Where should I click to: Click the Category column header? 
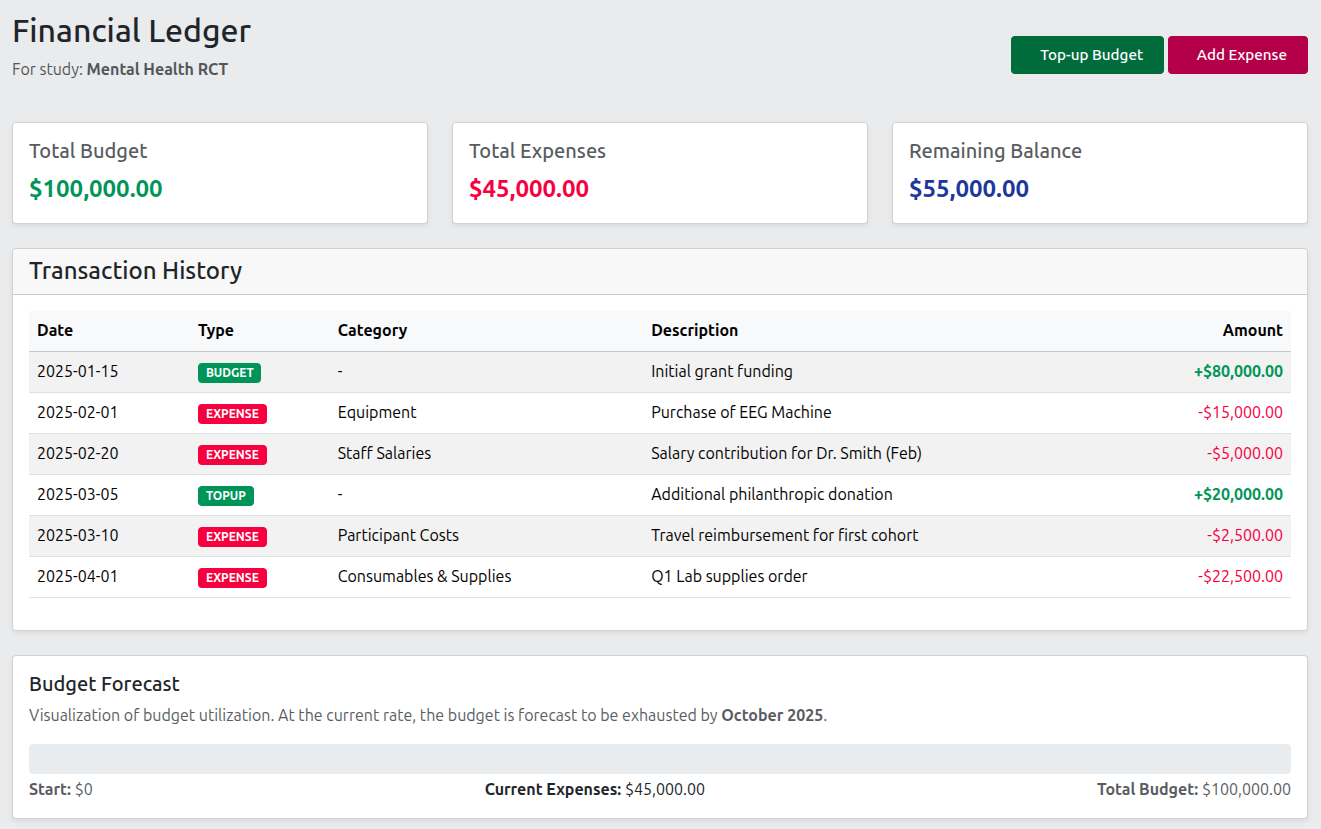pyautogui.click(x=372, y=330)
